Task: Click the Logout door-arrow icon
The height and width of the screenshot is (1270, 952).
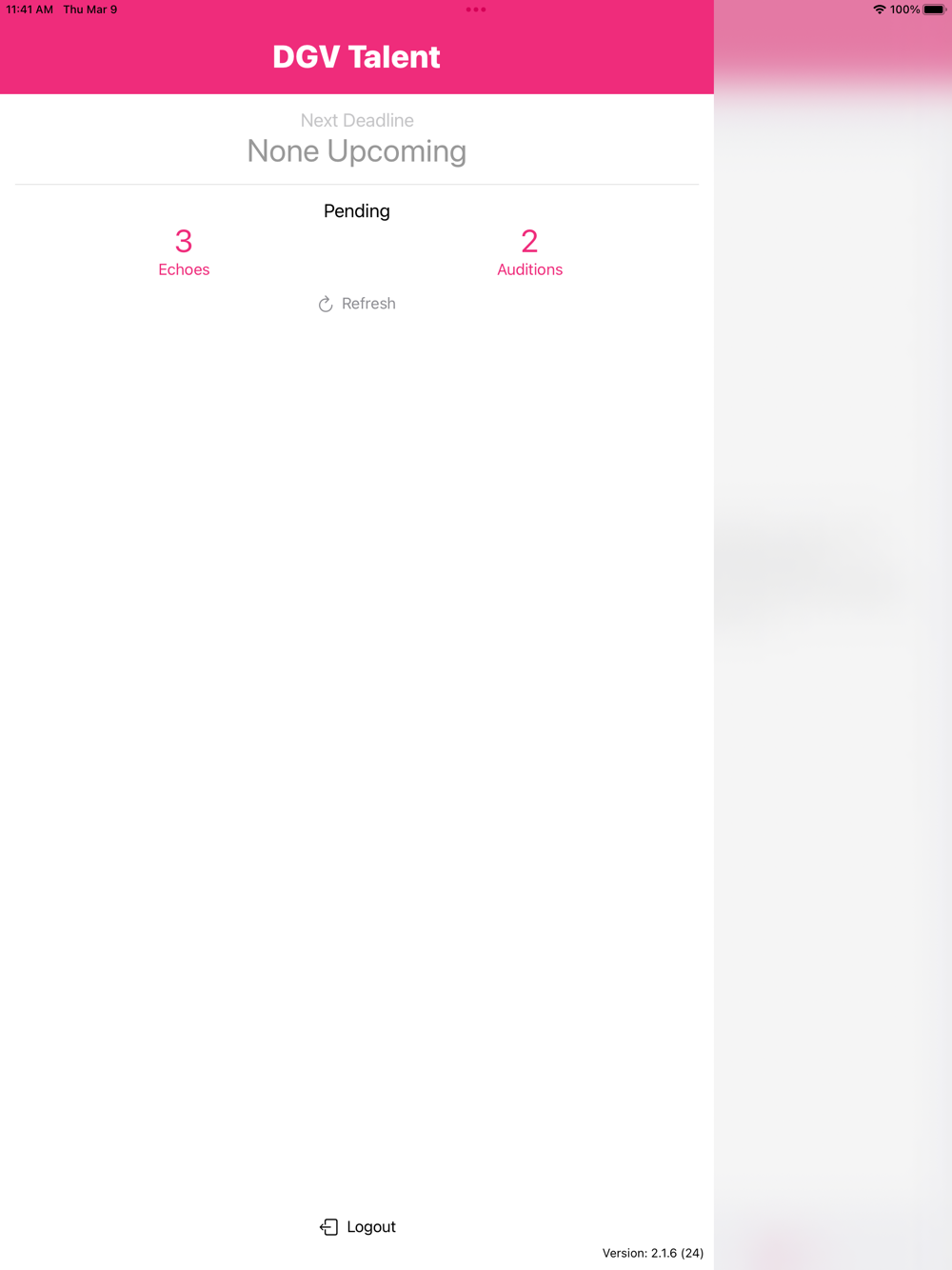Action: (x=328, y=1227)
